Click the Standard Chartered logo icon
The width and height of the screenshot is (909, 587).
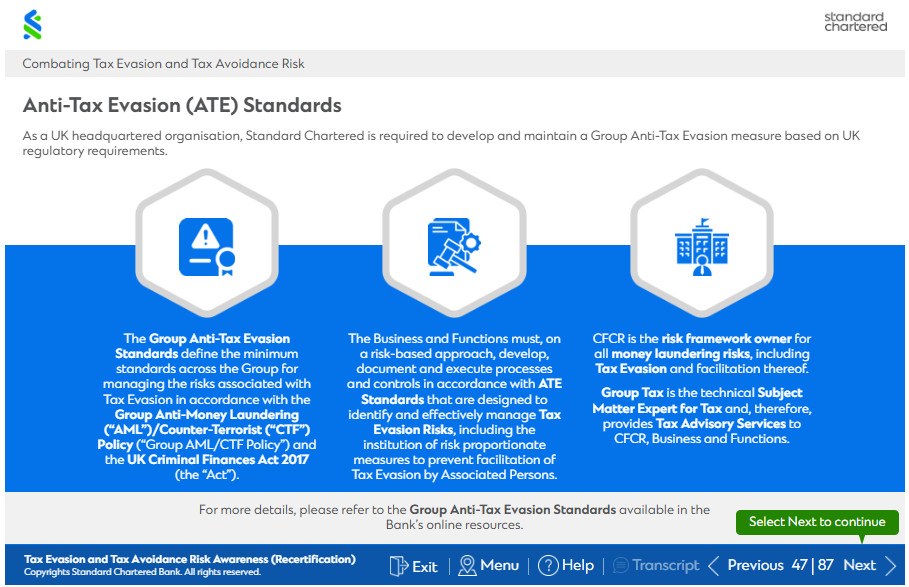32,25
